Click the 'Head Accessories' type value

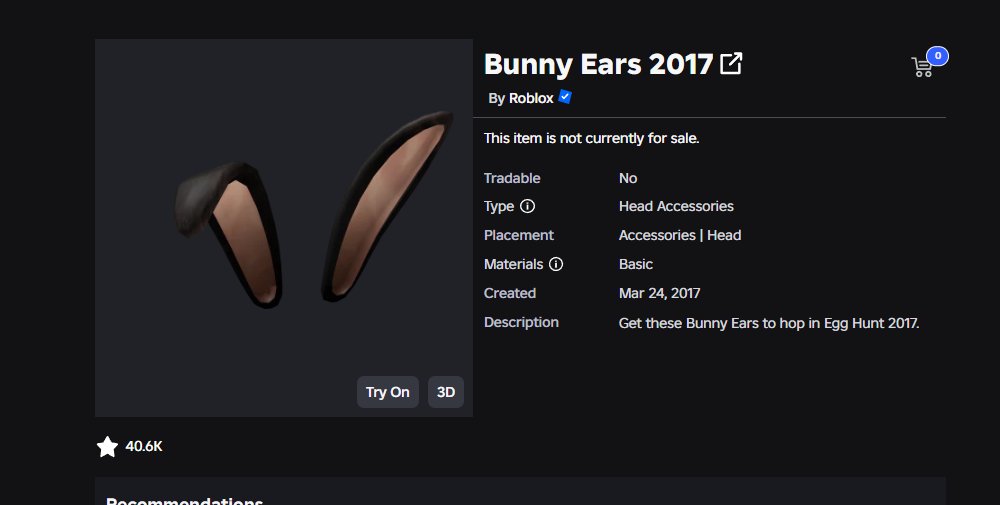click(676, 206)
